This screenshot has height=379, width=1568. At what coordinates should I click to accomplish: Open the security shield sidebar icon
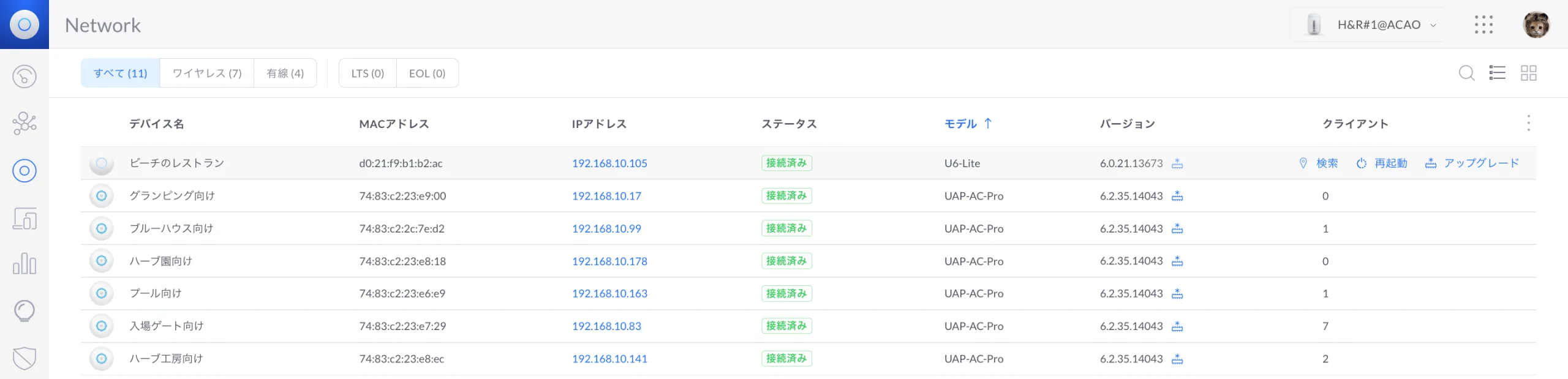click(24, 358)
